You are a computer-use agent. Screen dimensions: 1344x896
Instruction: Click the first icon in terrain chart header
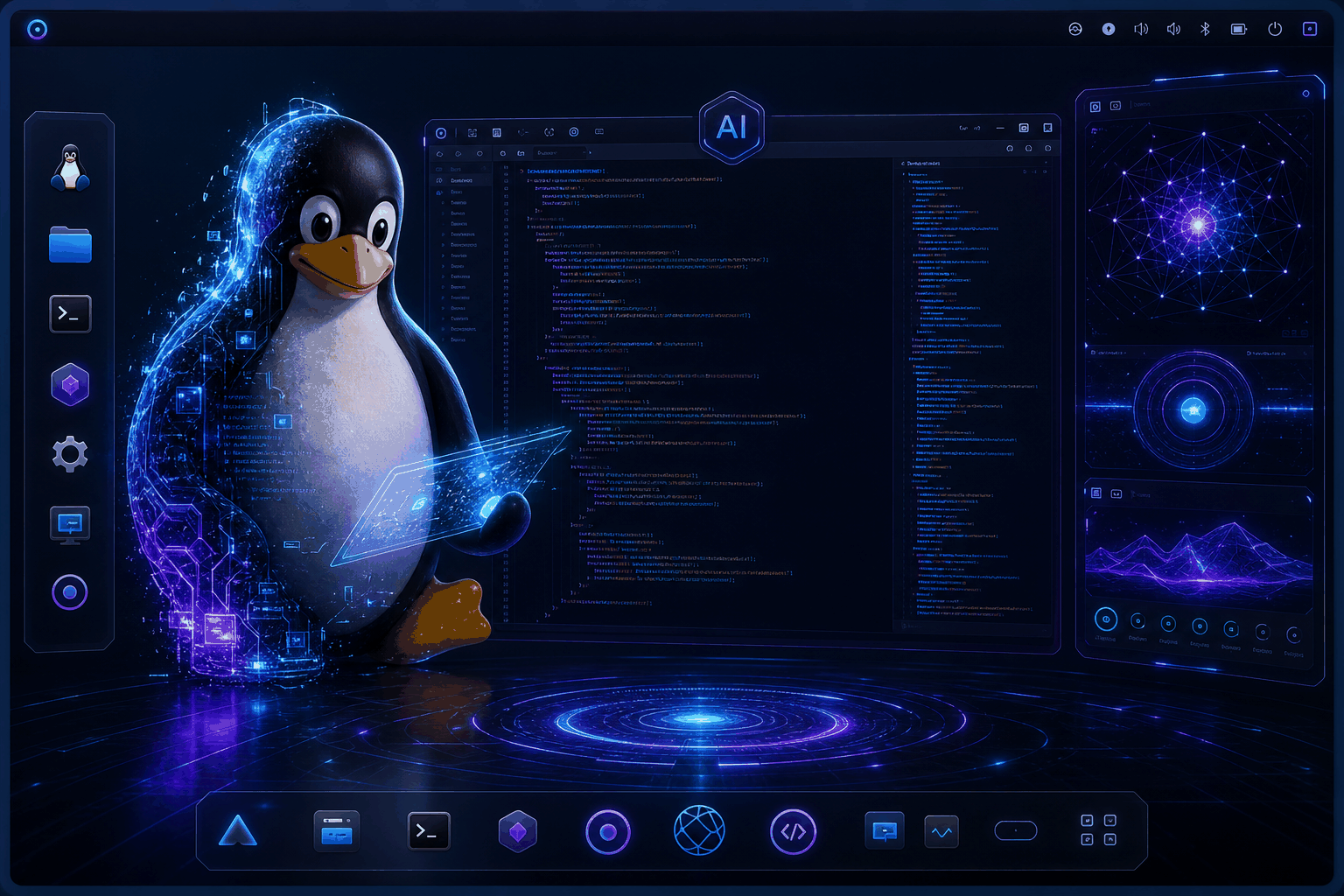coord(1096,493)
